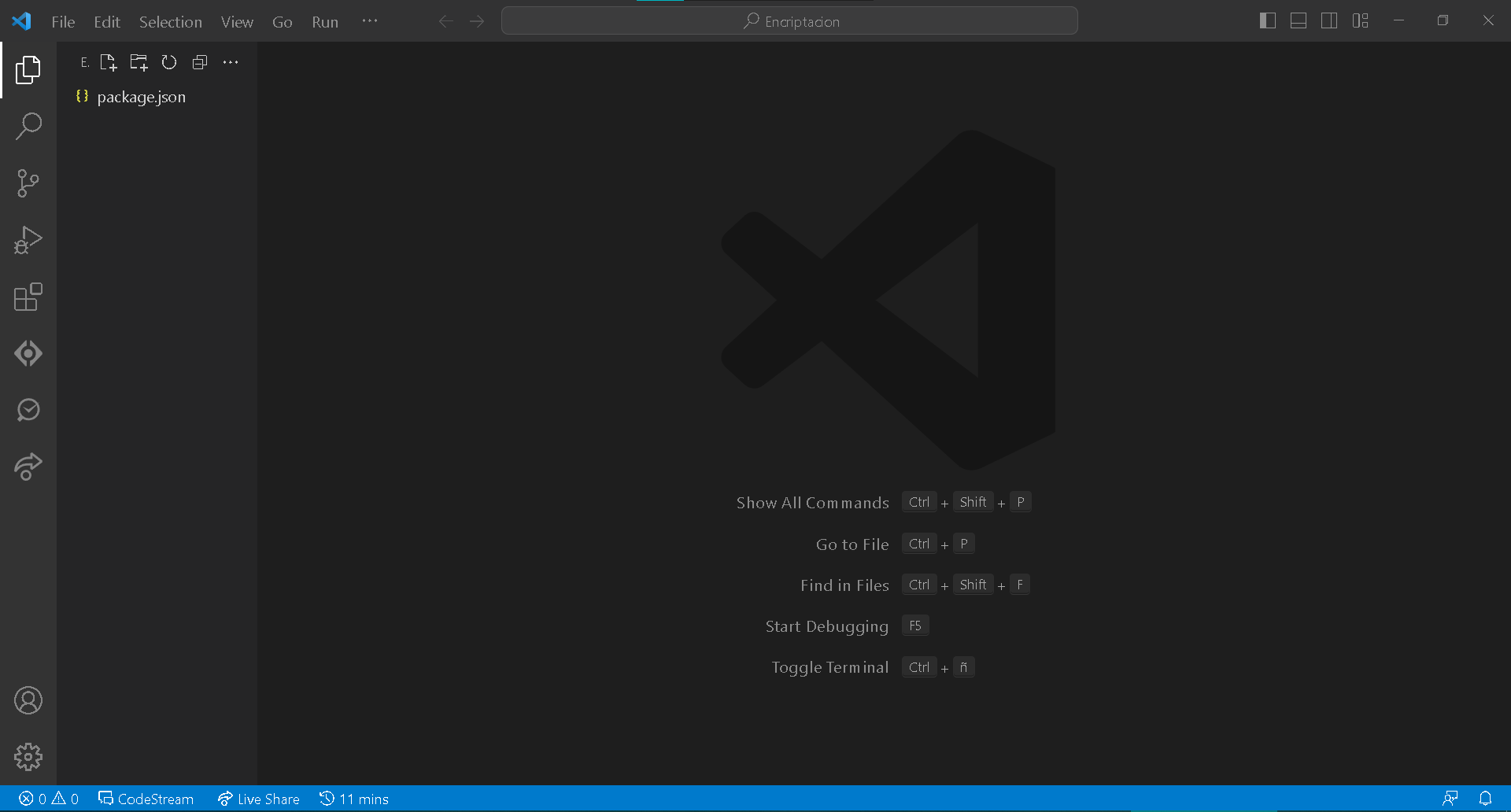Screen dimensions: 1511x812
Task: Toggle the primary side bar visibility
Action: tap(1267, 21)
